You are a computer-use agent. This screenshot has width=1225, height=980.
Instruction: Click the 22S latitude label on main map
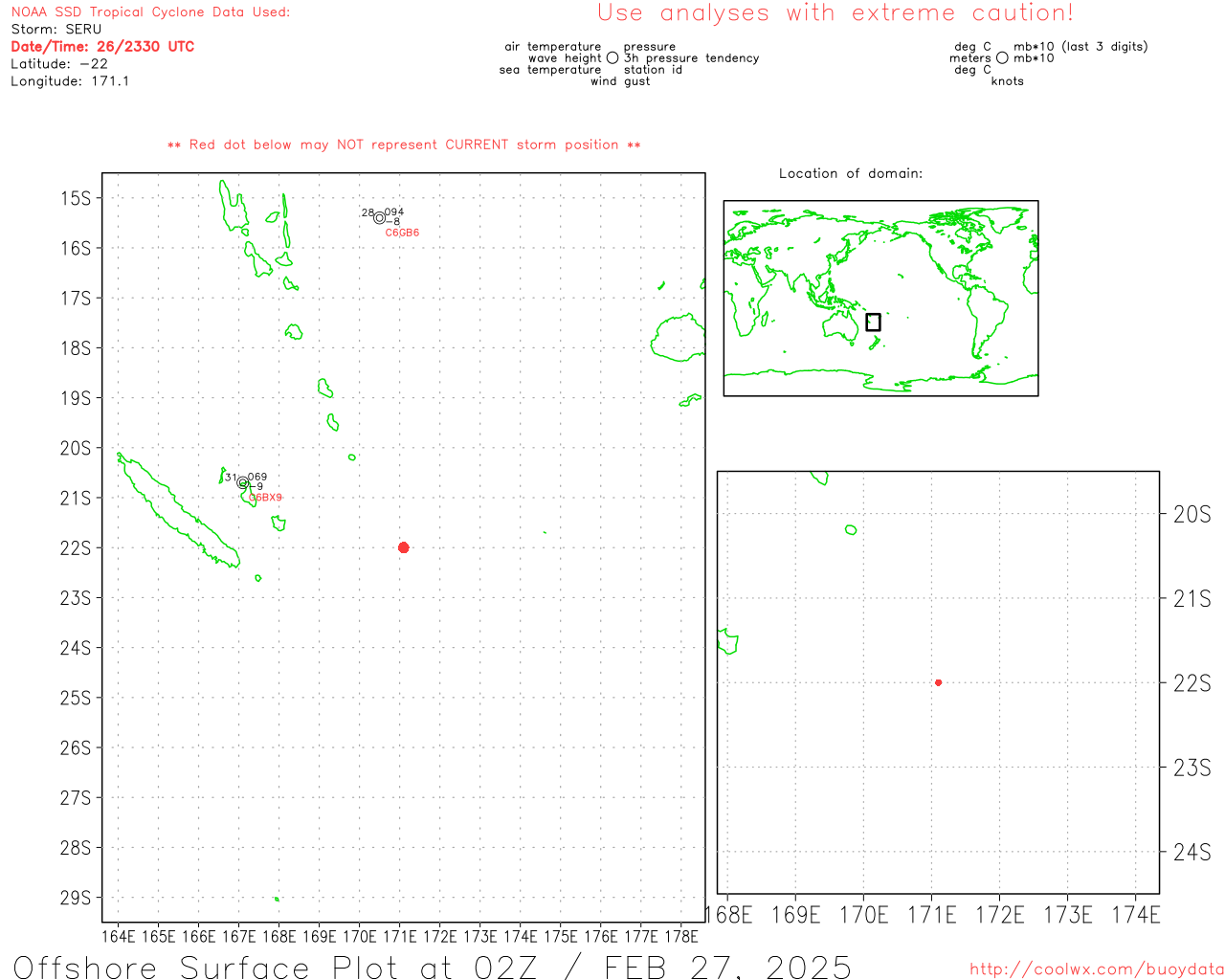[x=76, y=547]
